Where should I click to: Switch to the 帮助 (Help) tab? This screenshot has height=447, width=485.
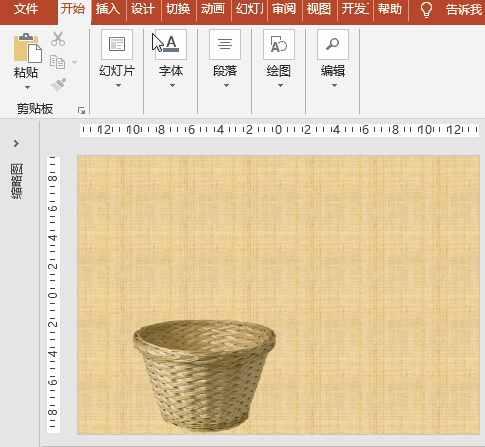pyautogui.click(x=390, y=9)
